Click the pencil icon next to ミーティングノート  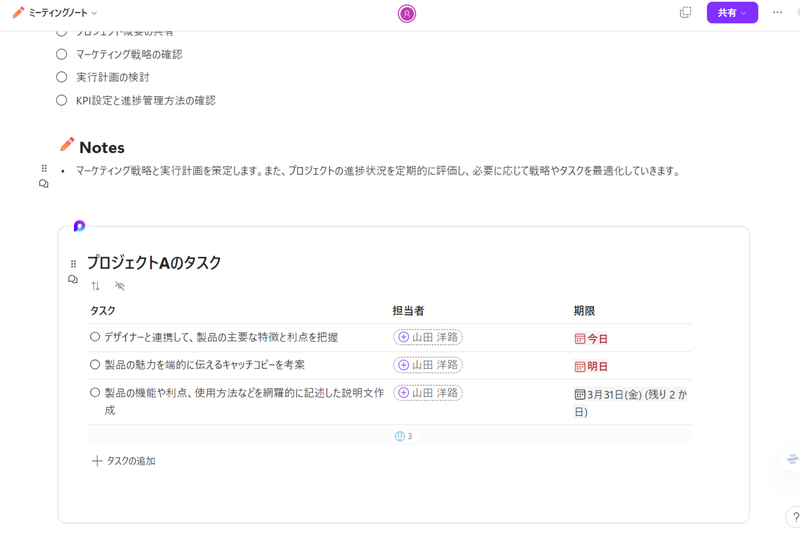coord(18,12)
